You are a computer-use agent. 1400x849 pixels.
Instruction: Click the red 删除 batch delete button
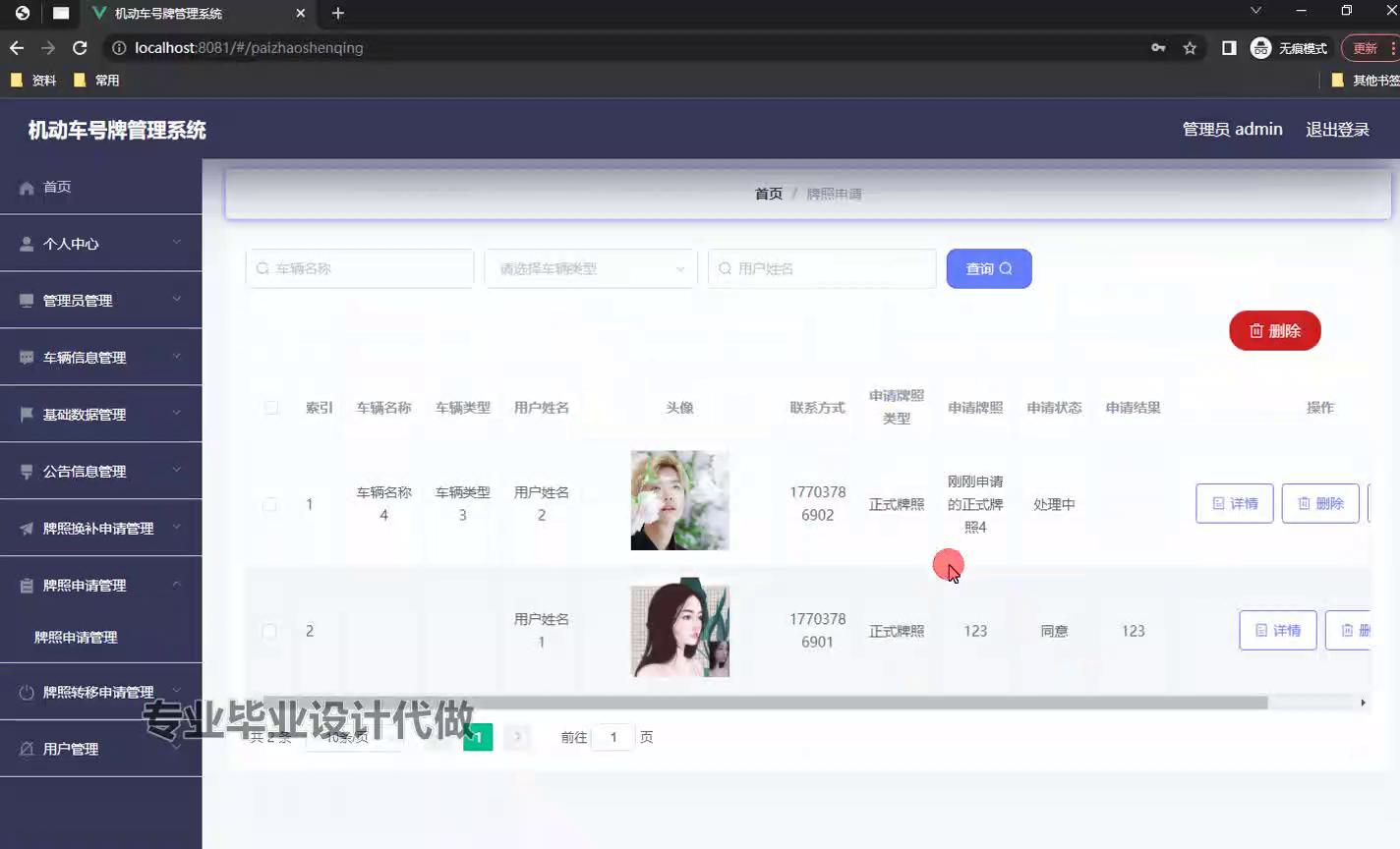pos(1275,331)
